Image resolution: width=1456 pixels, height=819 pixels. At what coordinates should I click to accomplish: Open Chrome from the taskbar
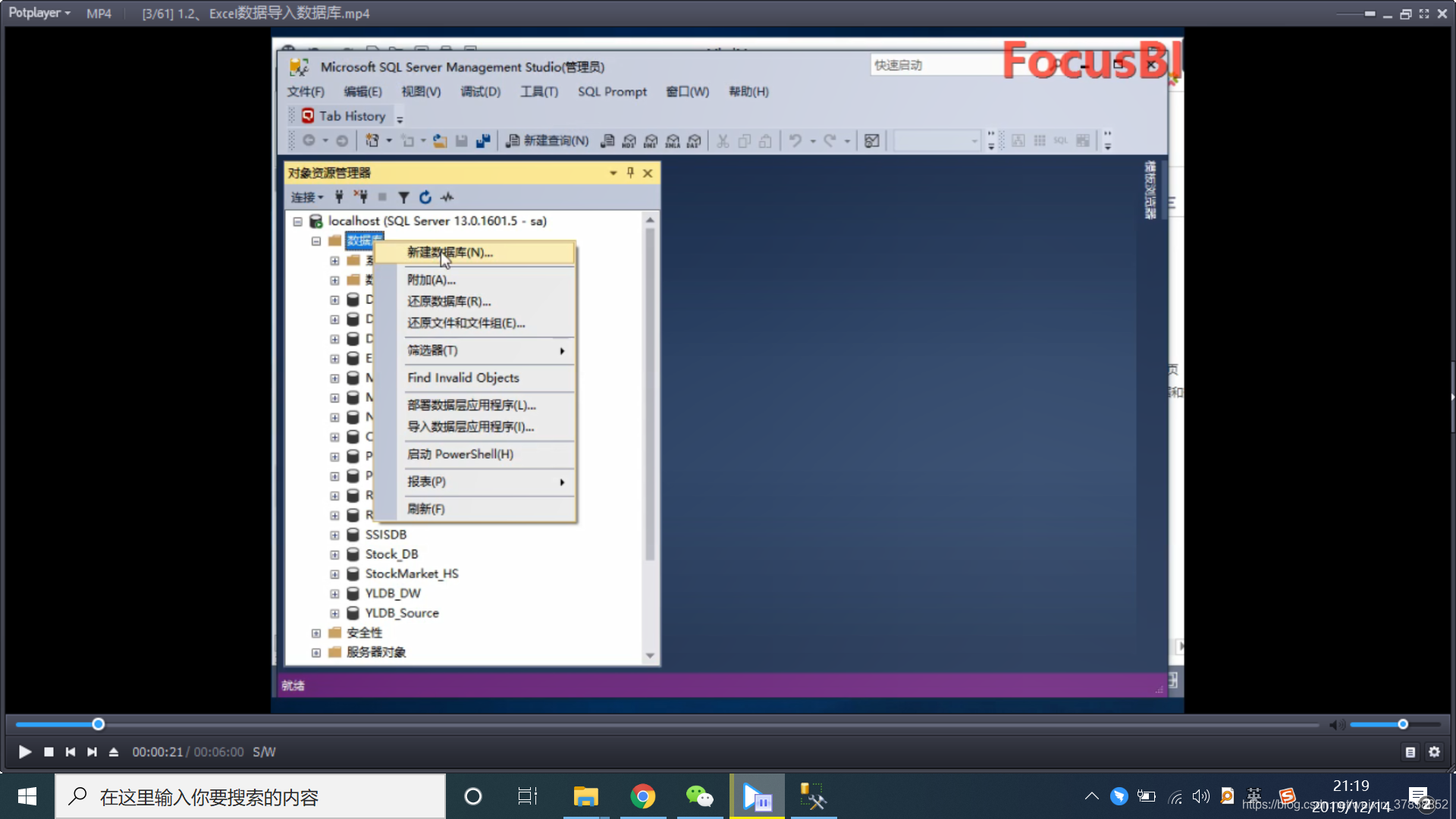pos(642,796)
